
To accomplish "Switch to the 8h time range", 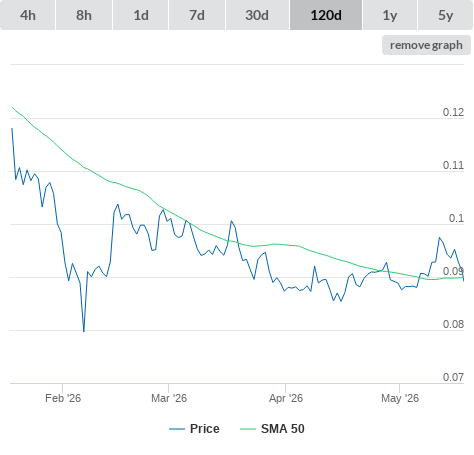I will pyautogui.click(x=84, y=15).
